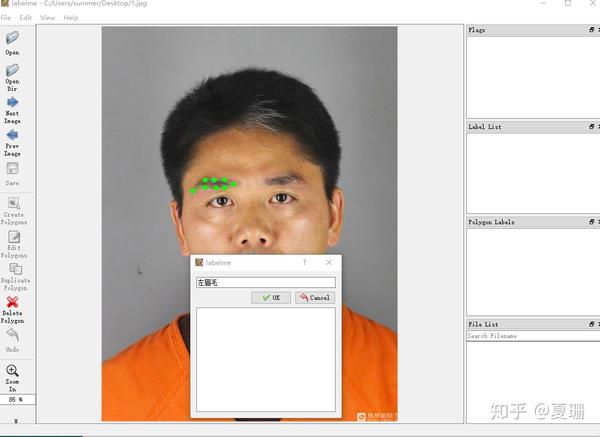Close the labelme label dialog
The height and width of the screenshot is (437, 600).
click(x=329, y=263)
